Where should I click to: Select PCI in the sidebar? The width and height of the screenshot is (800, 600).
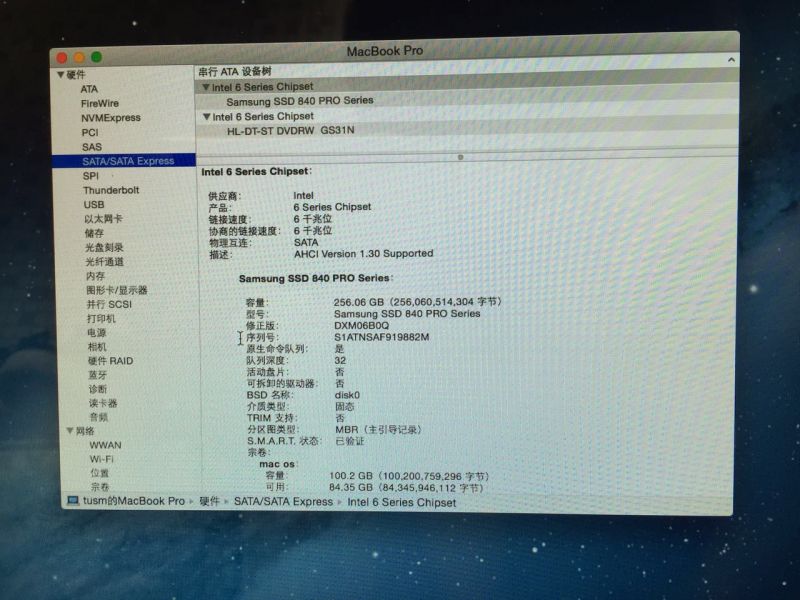(x=90, y=133)
